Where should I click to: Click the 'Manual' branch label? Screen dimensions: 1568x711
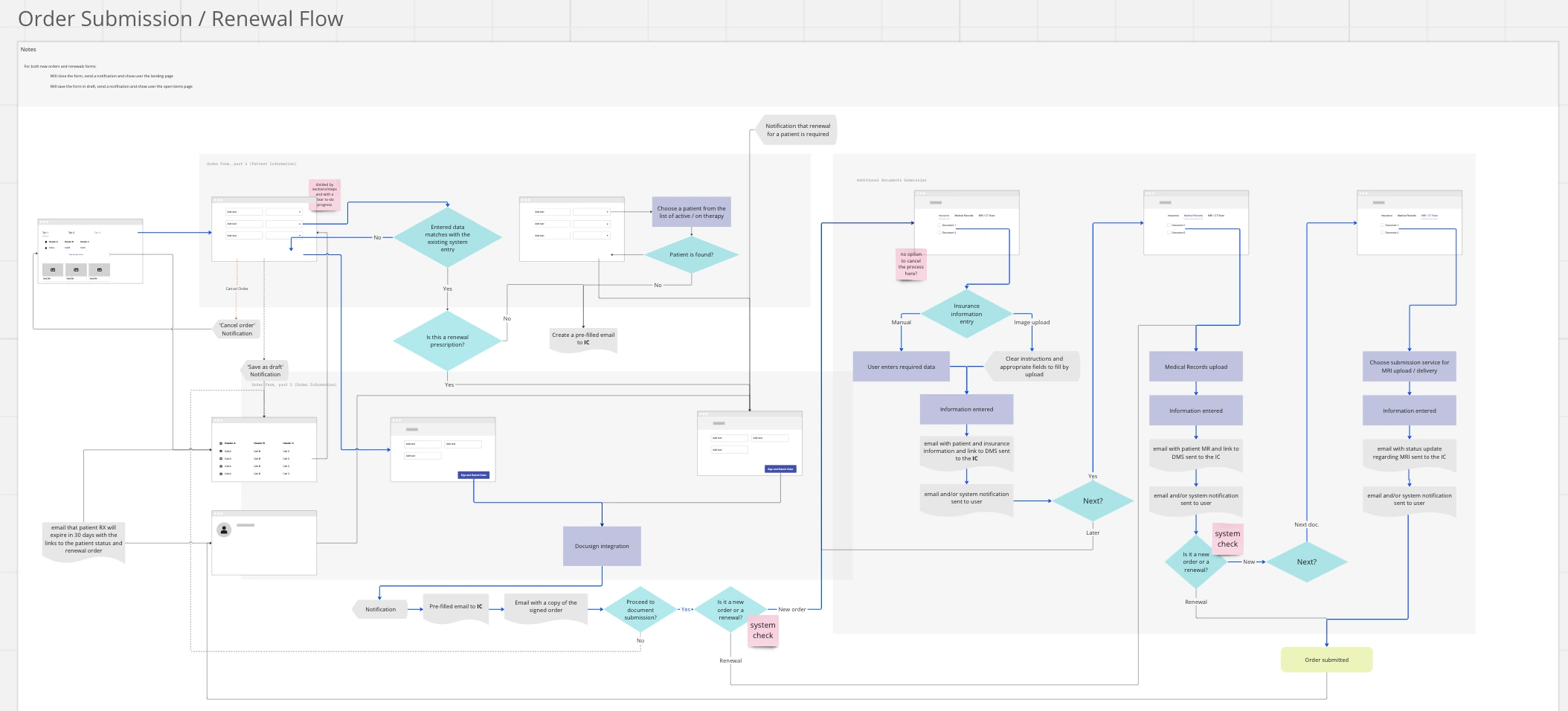(x=901, y=322)
